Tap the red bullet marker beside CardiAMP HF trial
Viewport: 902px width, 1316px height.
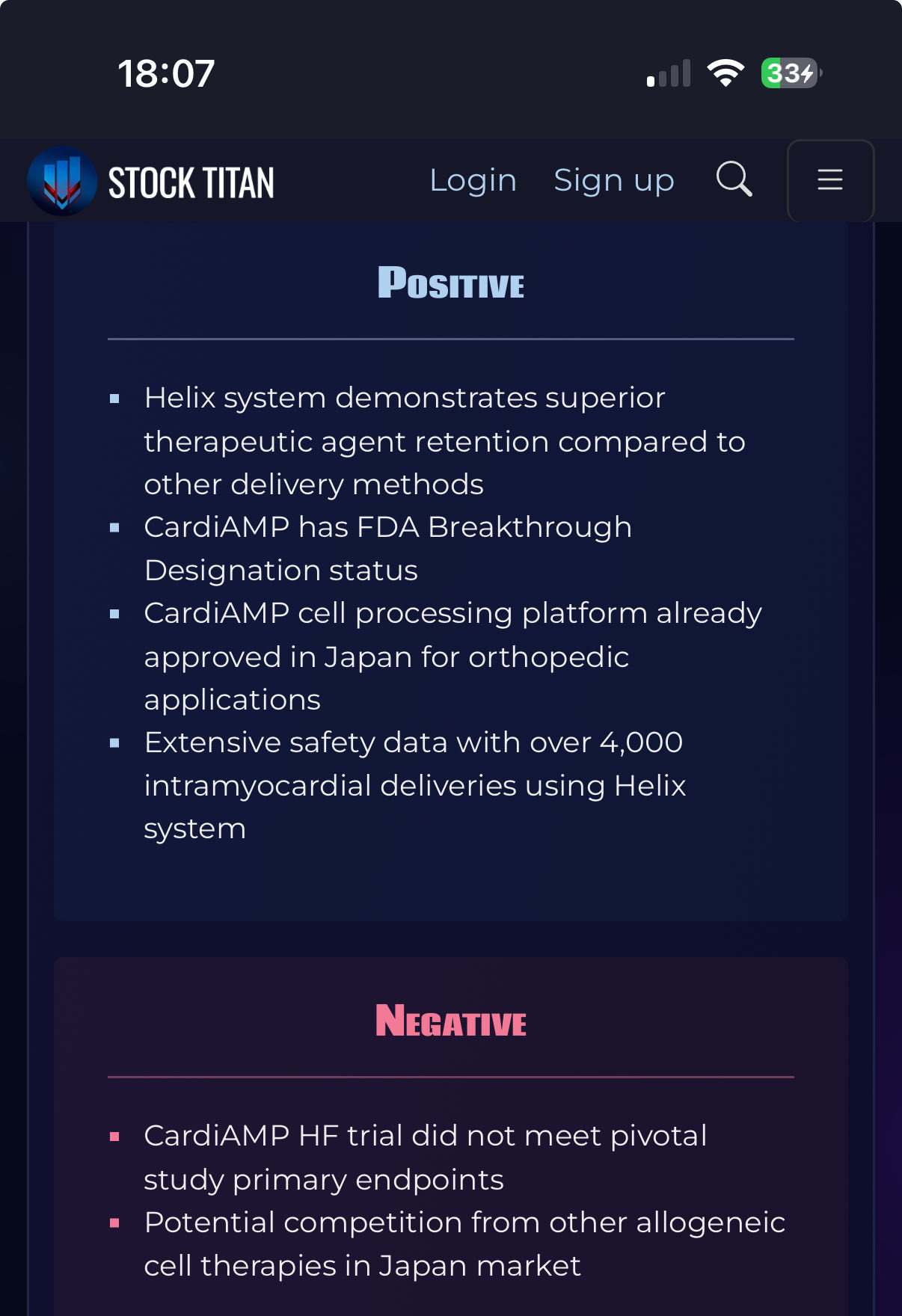(x=114, y=1137)
